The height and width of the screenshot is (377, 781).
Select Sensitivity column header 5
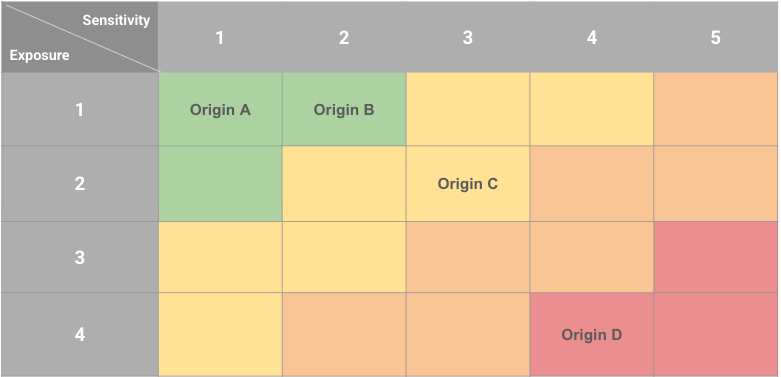[716, 37]
